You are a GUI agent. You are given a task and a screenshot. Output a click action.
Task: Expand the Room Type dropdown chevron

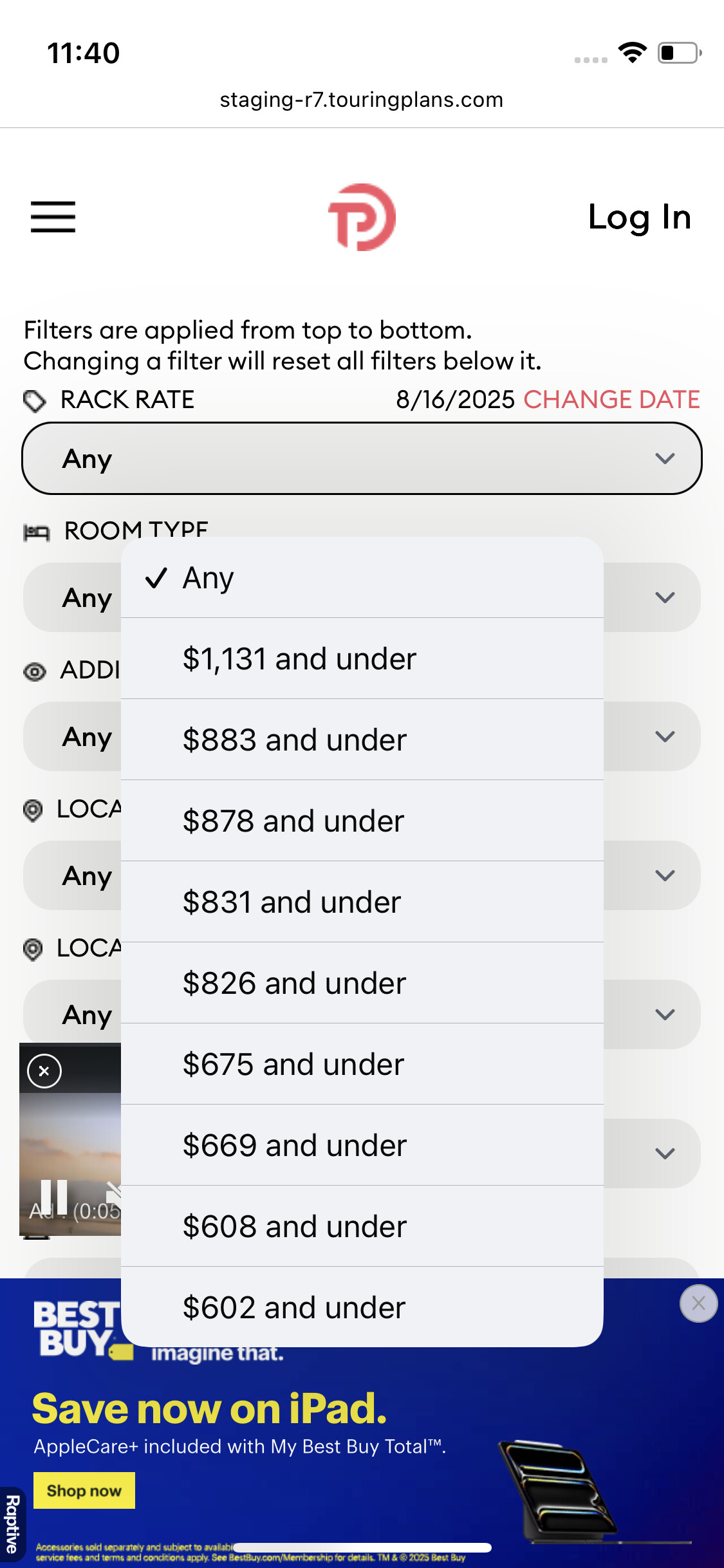tap(664, 597)
